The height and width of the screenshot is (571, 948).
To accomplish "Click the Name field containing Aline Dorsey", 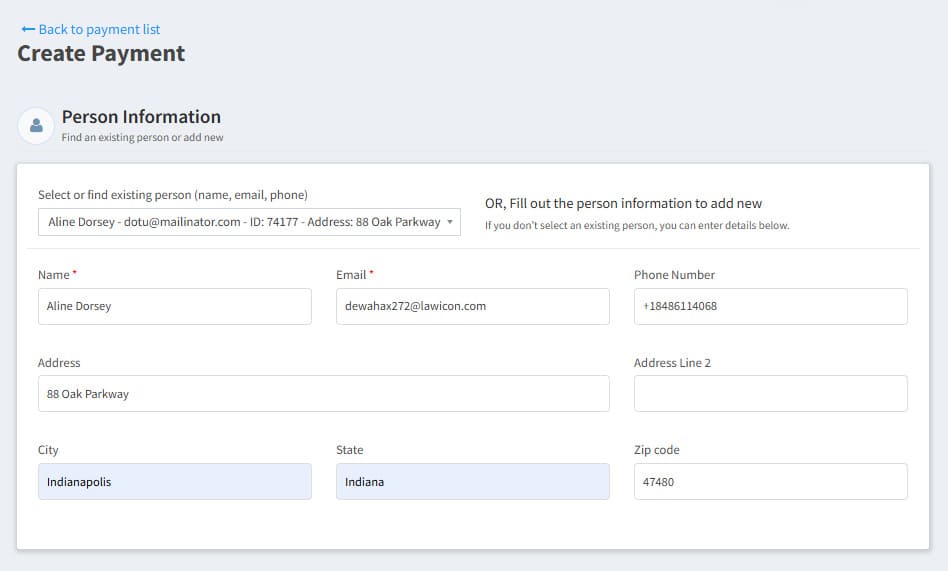I will pos(175,306).
